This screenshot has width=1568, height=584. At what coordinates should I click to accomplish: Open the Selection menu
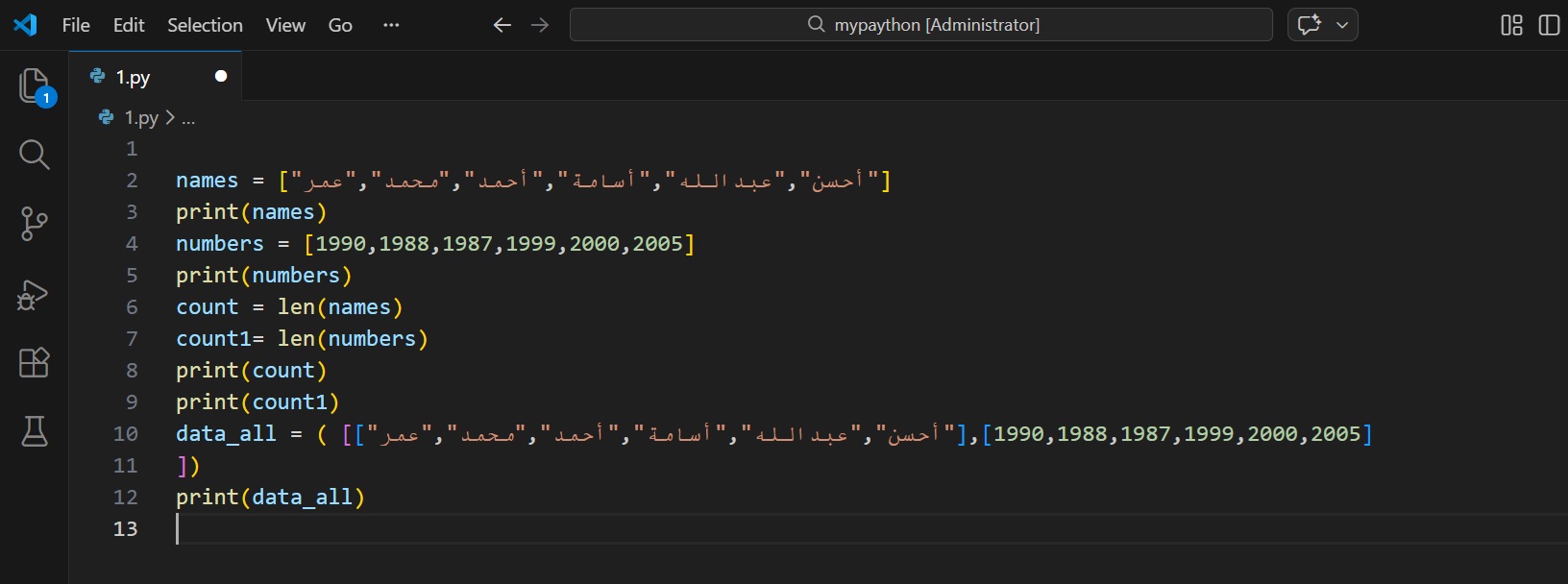pyautogui.click(x=205, y=25)
